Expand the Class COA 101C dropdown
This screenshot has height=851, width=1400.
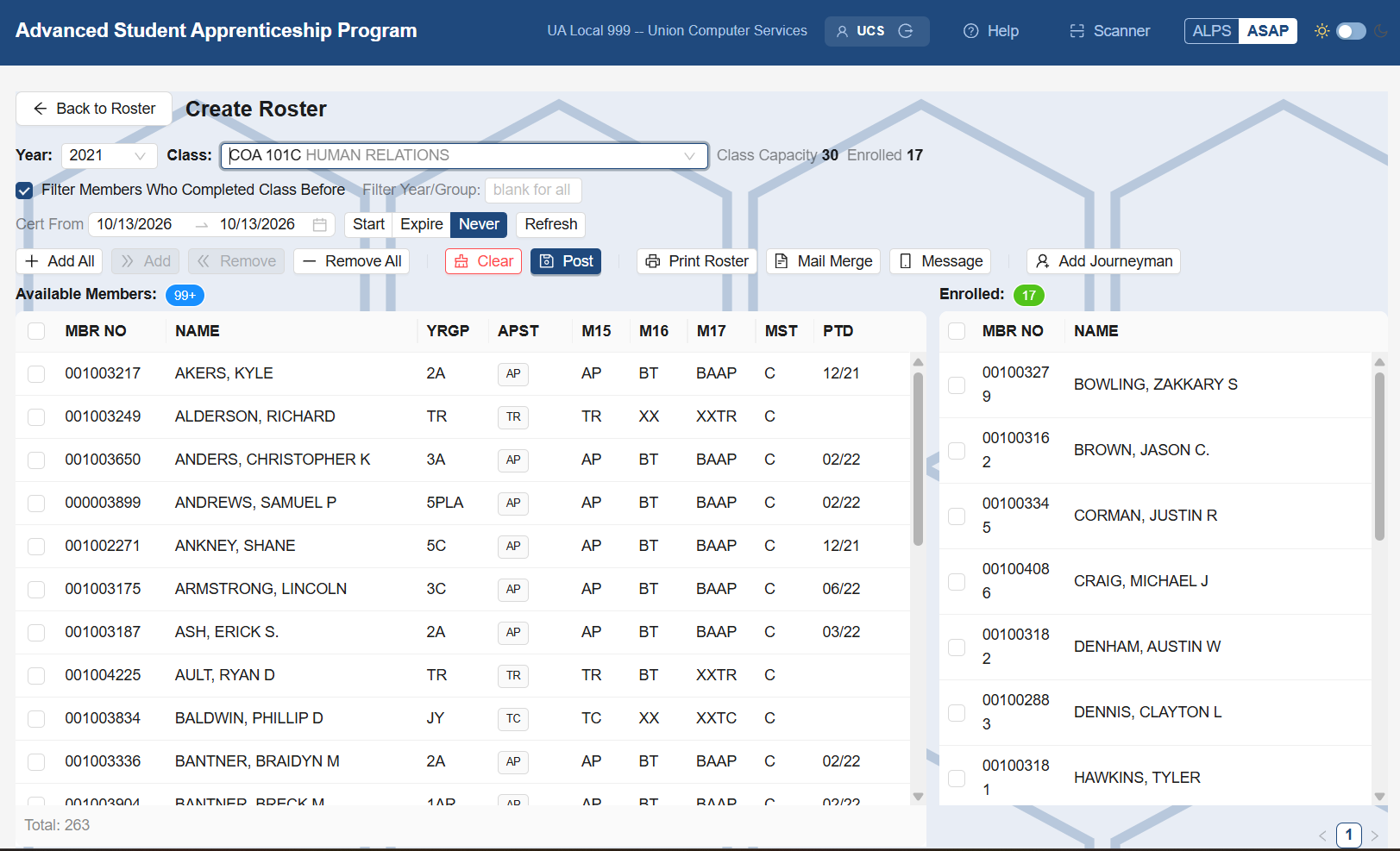click(x=464, y=155)
